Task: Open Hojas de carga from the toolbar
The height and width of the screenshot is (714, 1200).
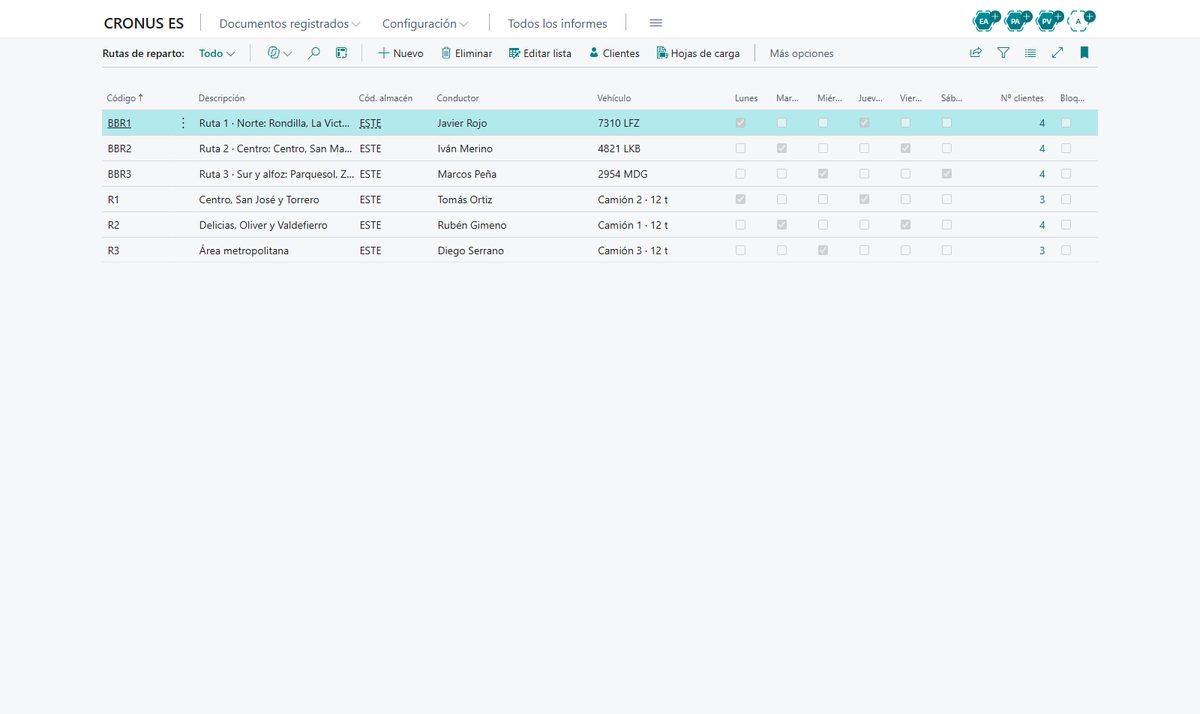Action: click(x=698, y=53)
